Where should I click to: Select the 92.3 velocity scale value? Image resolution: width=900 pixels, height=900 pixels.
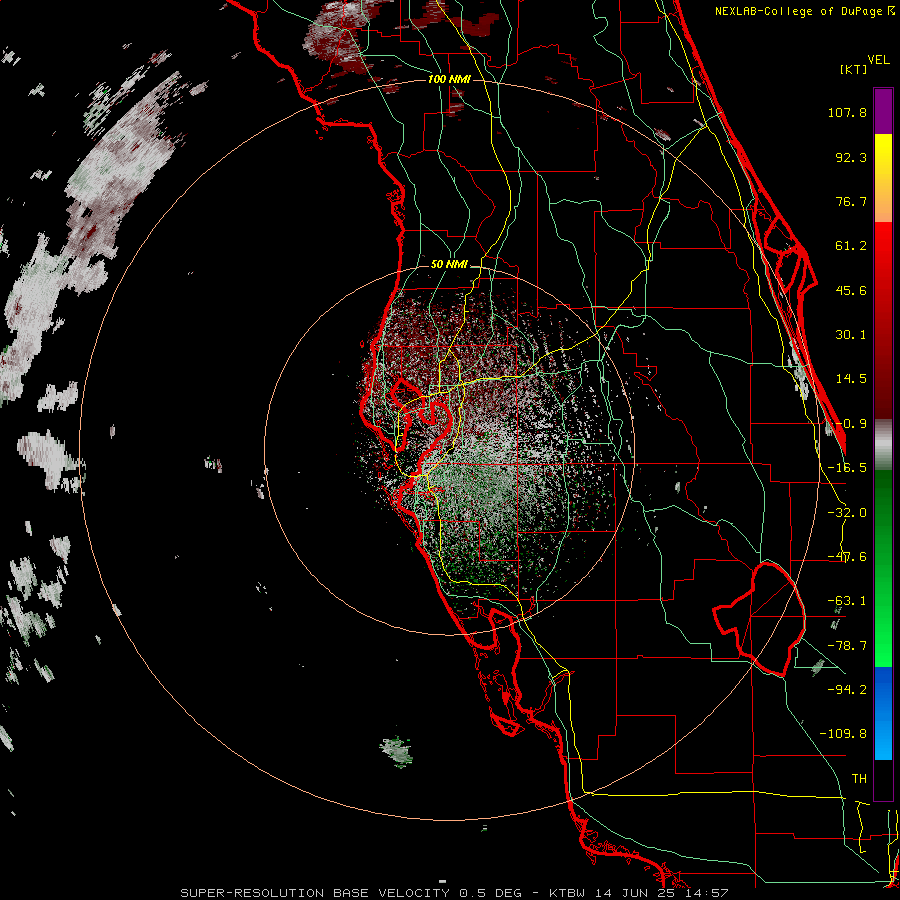tap(851, 157)
